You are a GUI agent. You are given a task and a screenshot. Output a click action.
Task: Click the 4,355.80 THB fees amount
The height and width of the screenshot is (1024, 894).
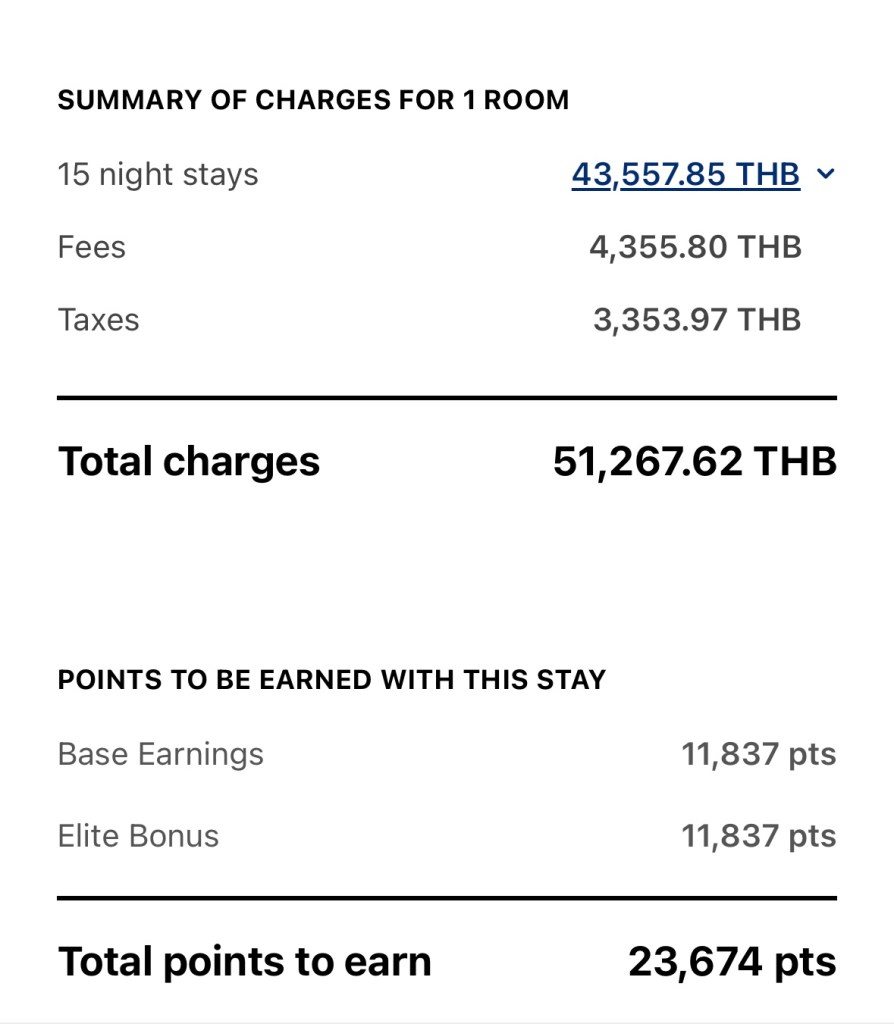coord(695,247)
